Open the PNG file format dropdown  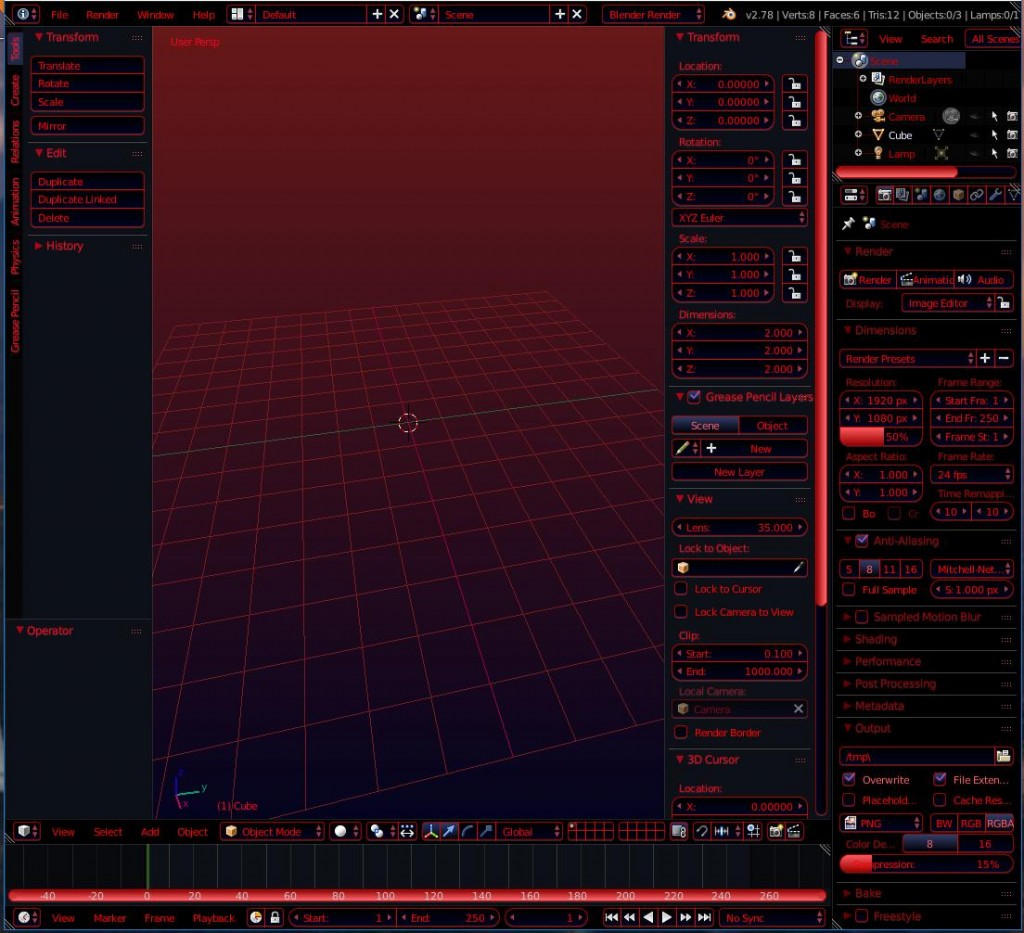880,823
